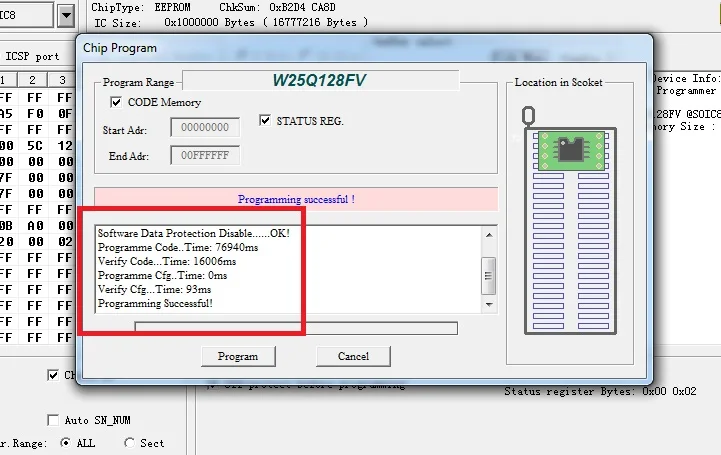This screenshot has width=721, height=455.
Task: Click 'Software Data Protection Disable......OK!' log line
Action: (x=194, y=233)
